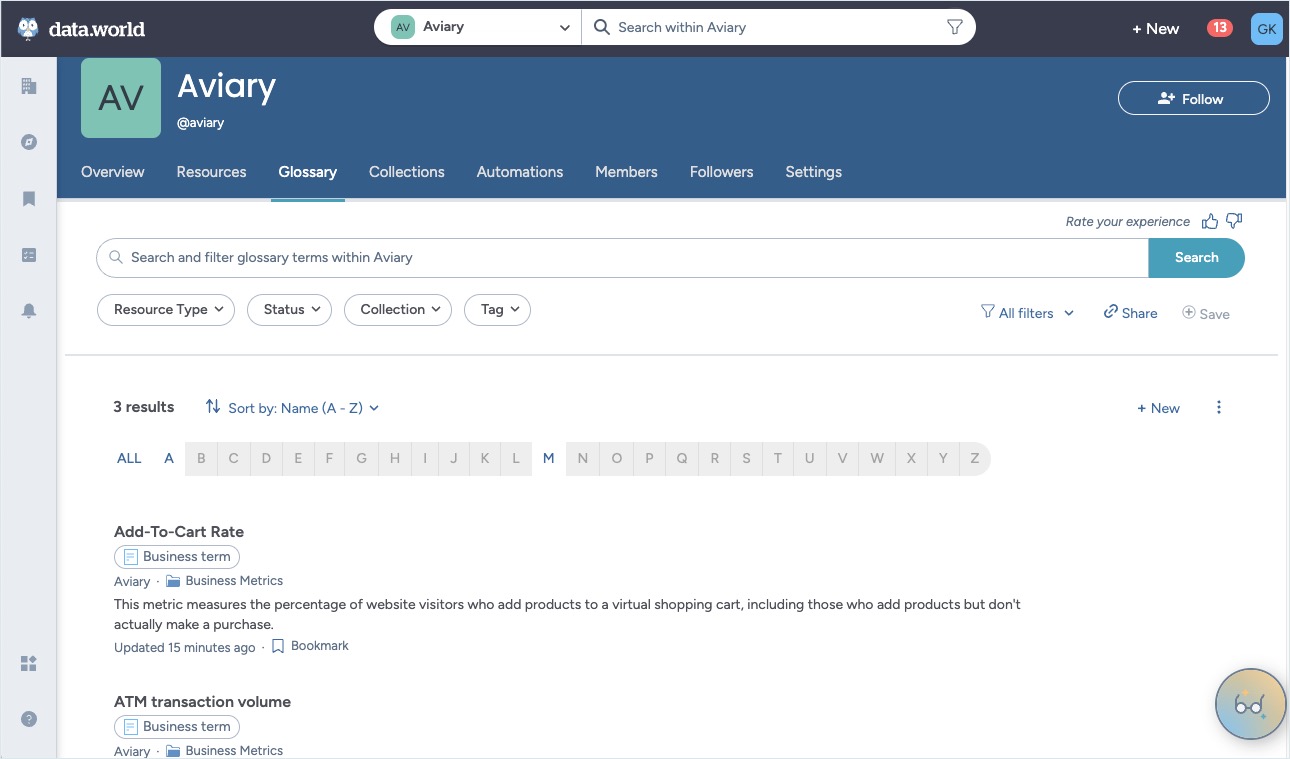Image resolution: width=1290 pixels, height=759 pixels.
Task: Click the thumbs up rating icon
Action: coord(1210,221)
